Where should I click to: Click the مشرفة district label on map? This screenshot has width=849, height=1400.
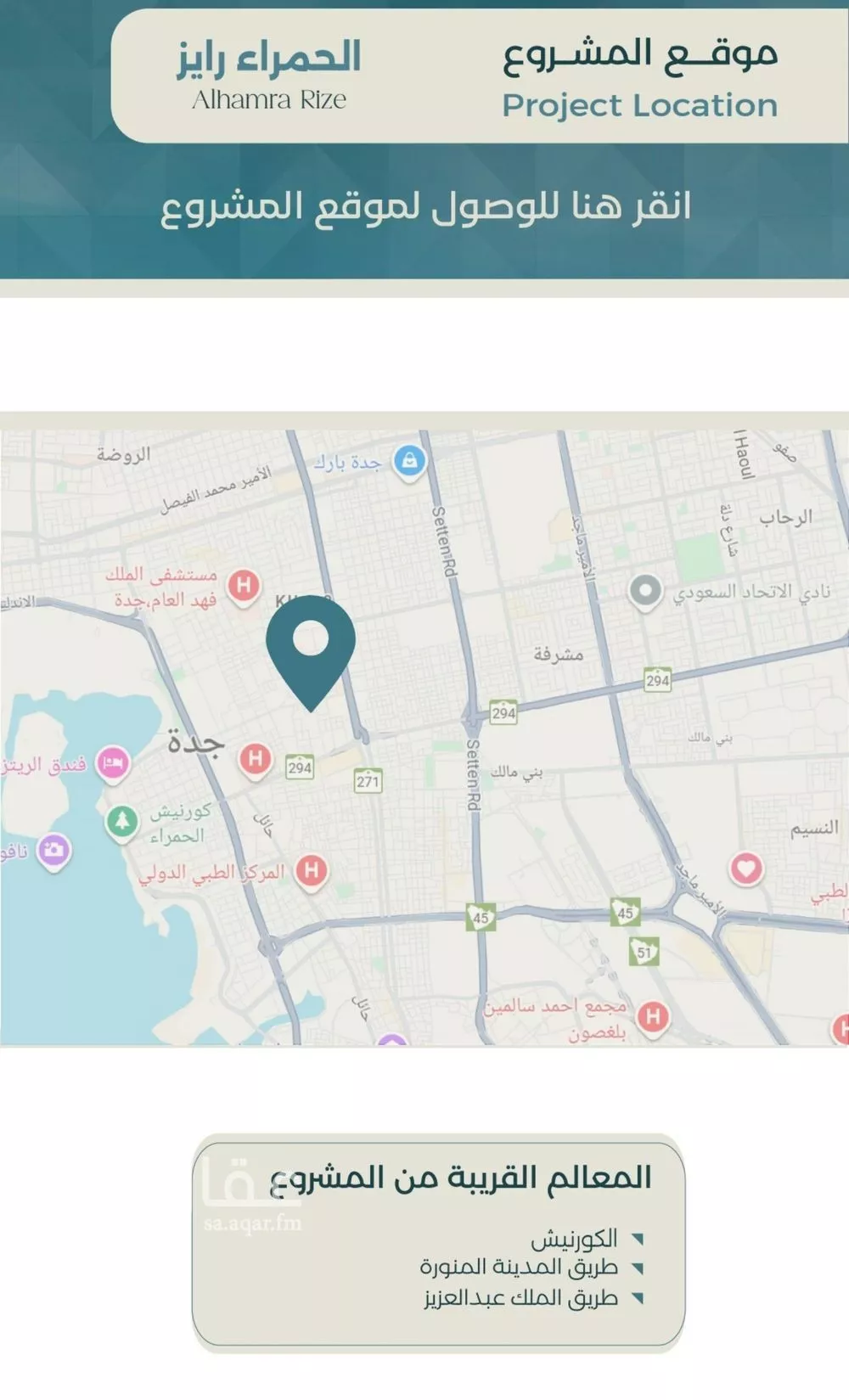558,654
